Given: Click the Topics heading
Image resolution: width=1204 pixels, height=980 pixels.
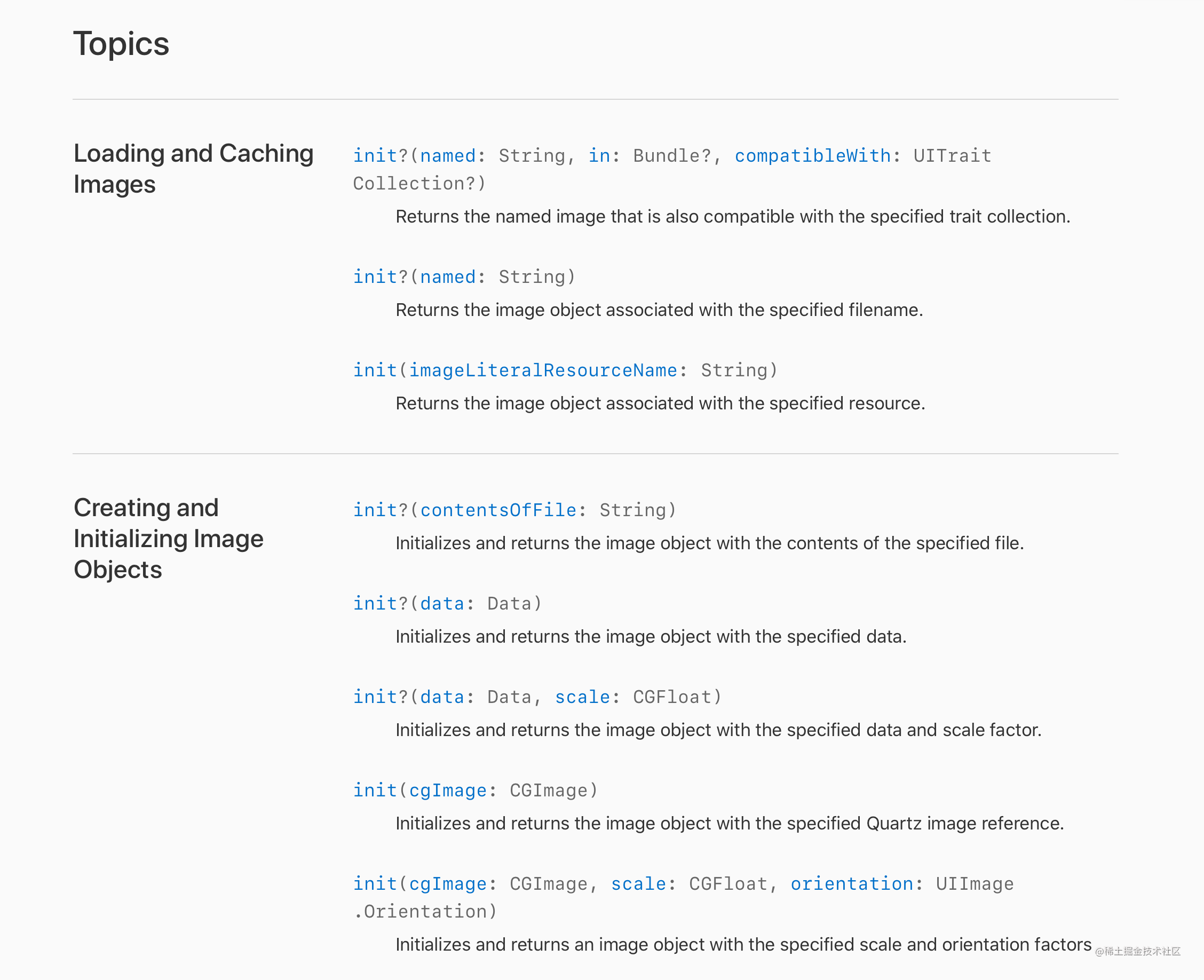Looking at the screenshot, I should 121,43.
